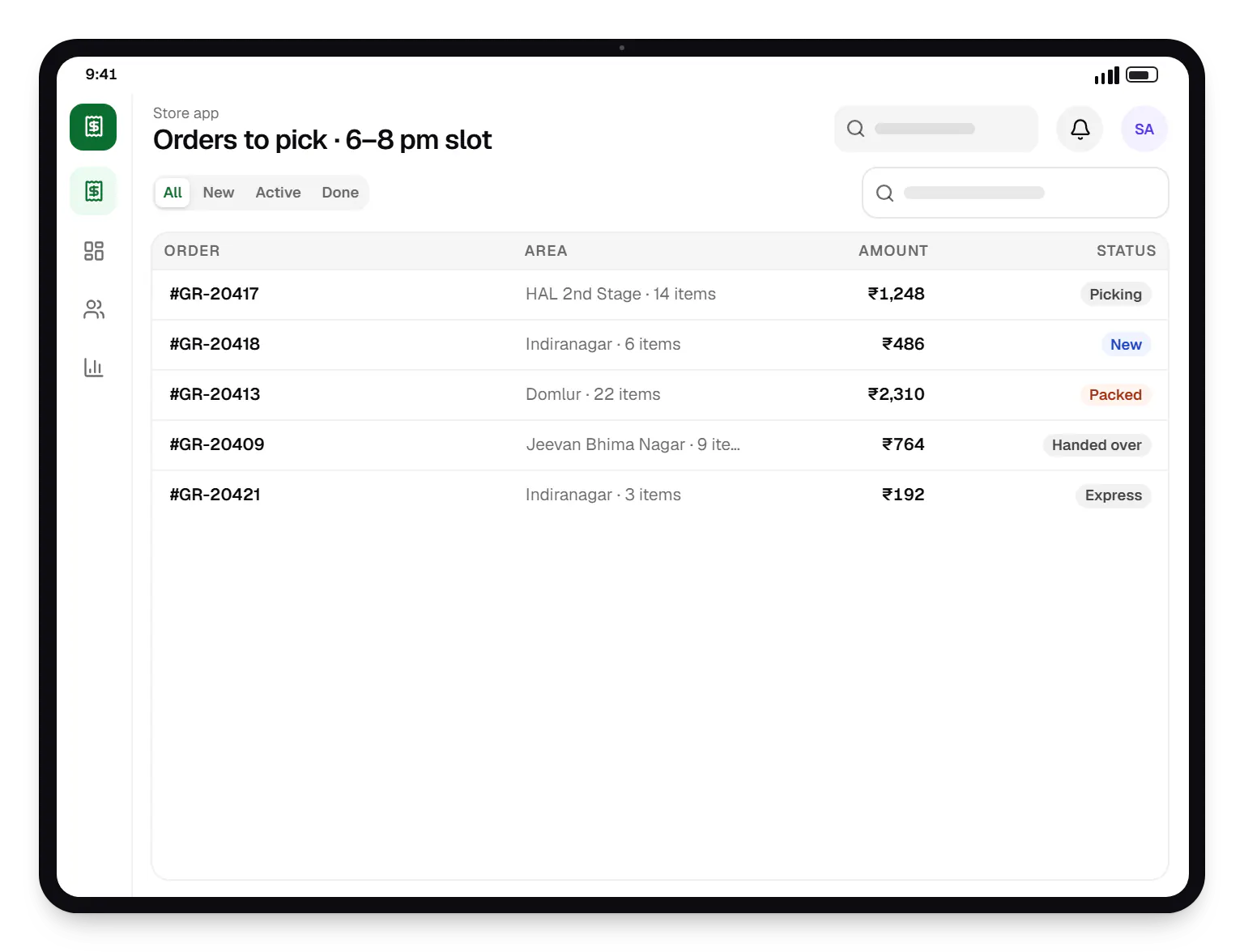Open order #GR-20418

[x=660, y=345]
